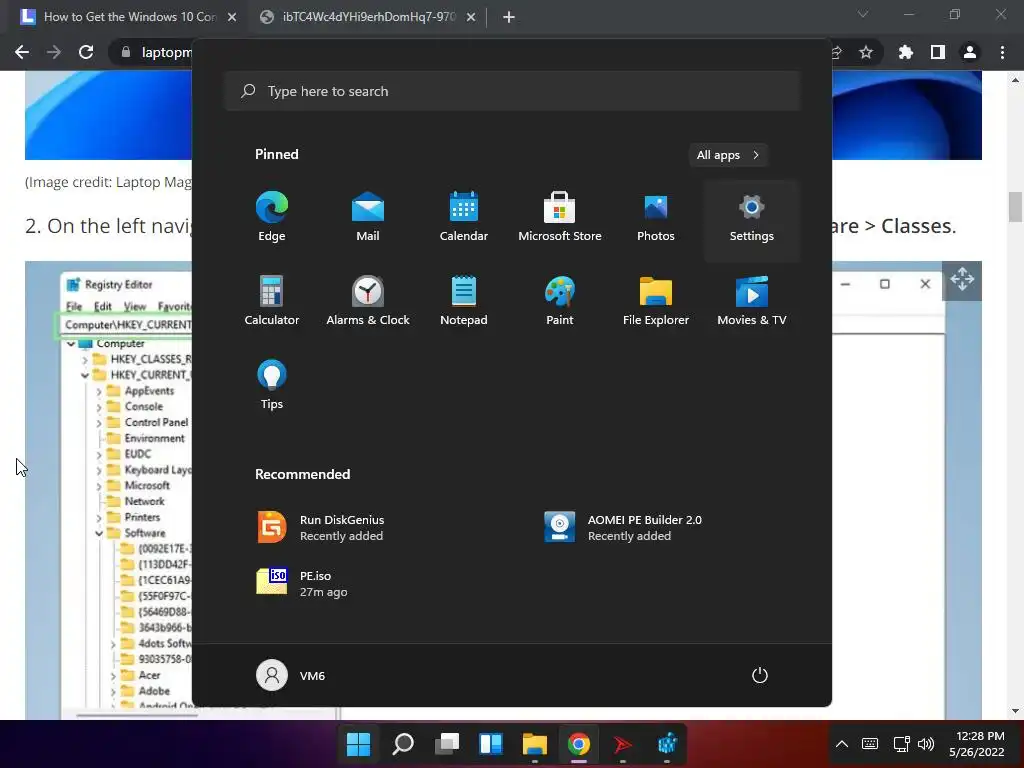This screenshot has width=1024, height=768.
Task: Switch to the How to Get the Windows 10 tab
Action: click(127, 17)
